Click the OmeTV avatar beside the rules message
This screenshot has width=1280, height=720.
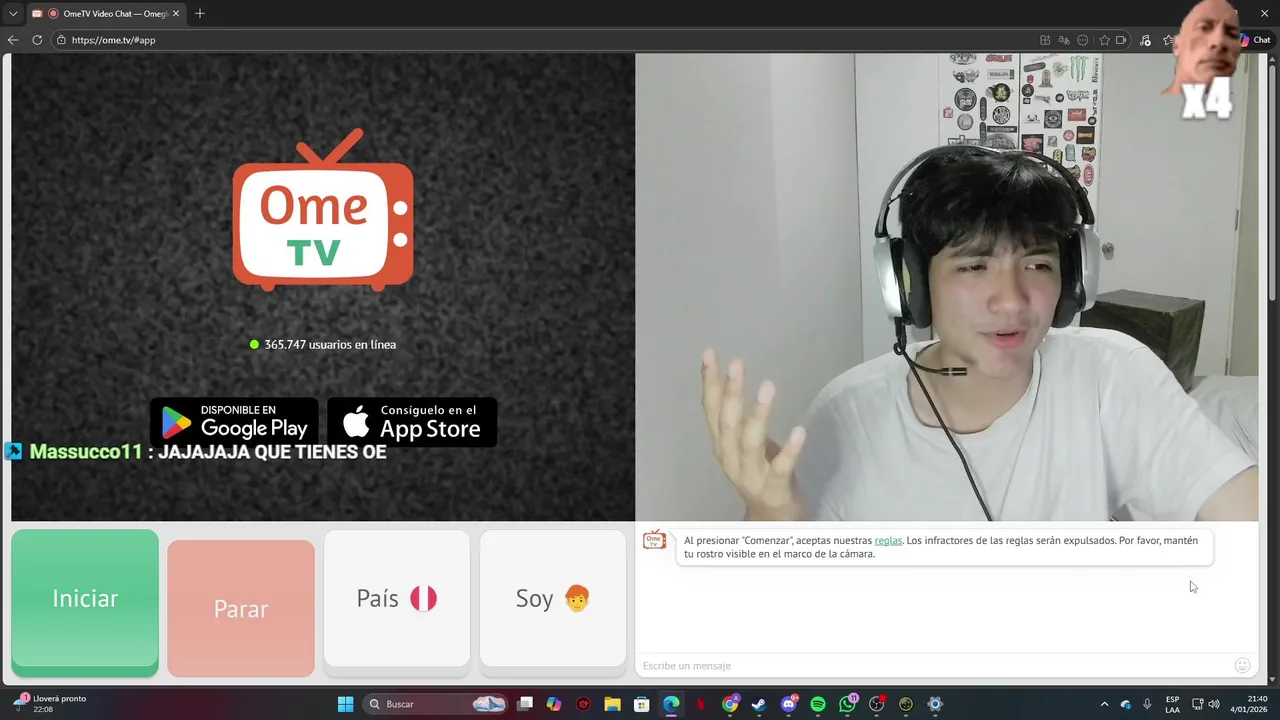654,541
